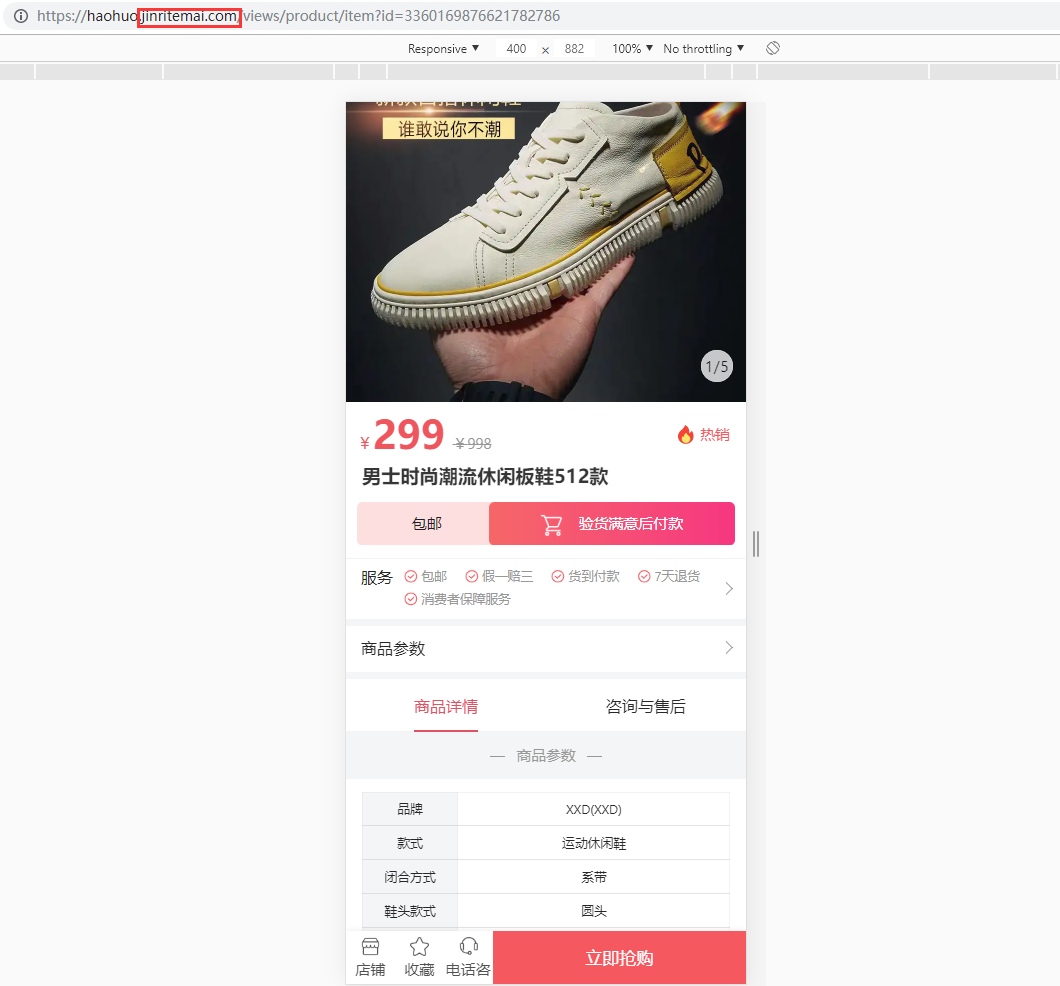Click the viewport width field showing 400

[516, 49]
